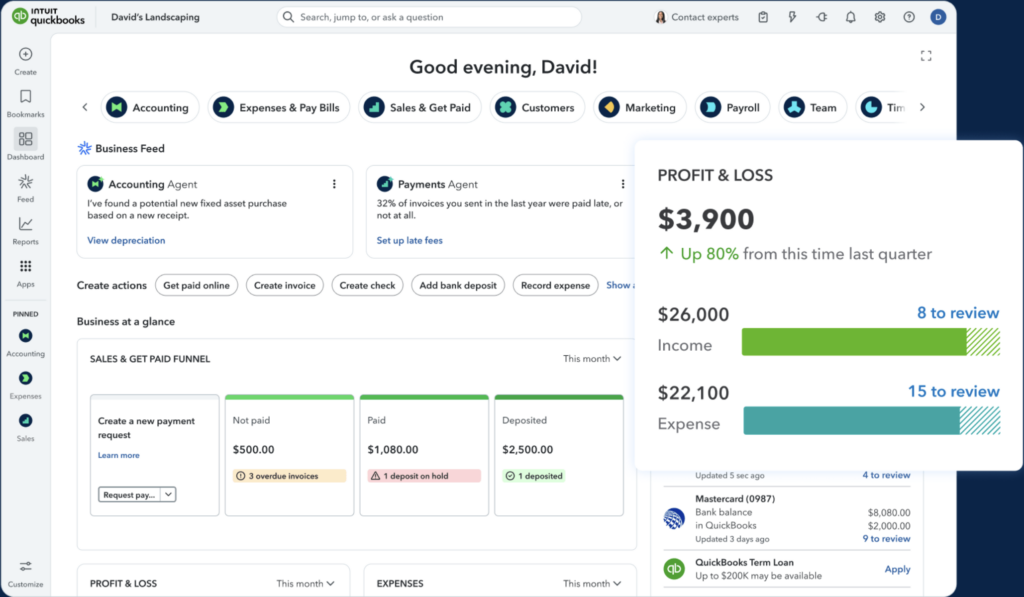1024x597 pixels.
Task: Open the Create plus icon in sidebar
Action: [x=25, y=55]
